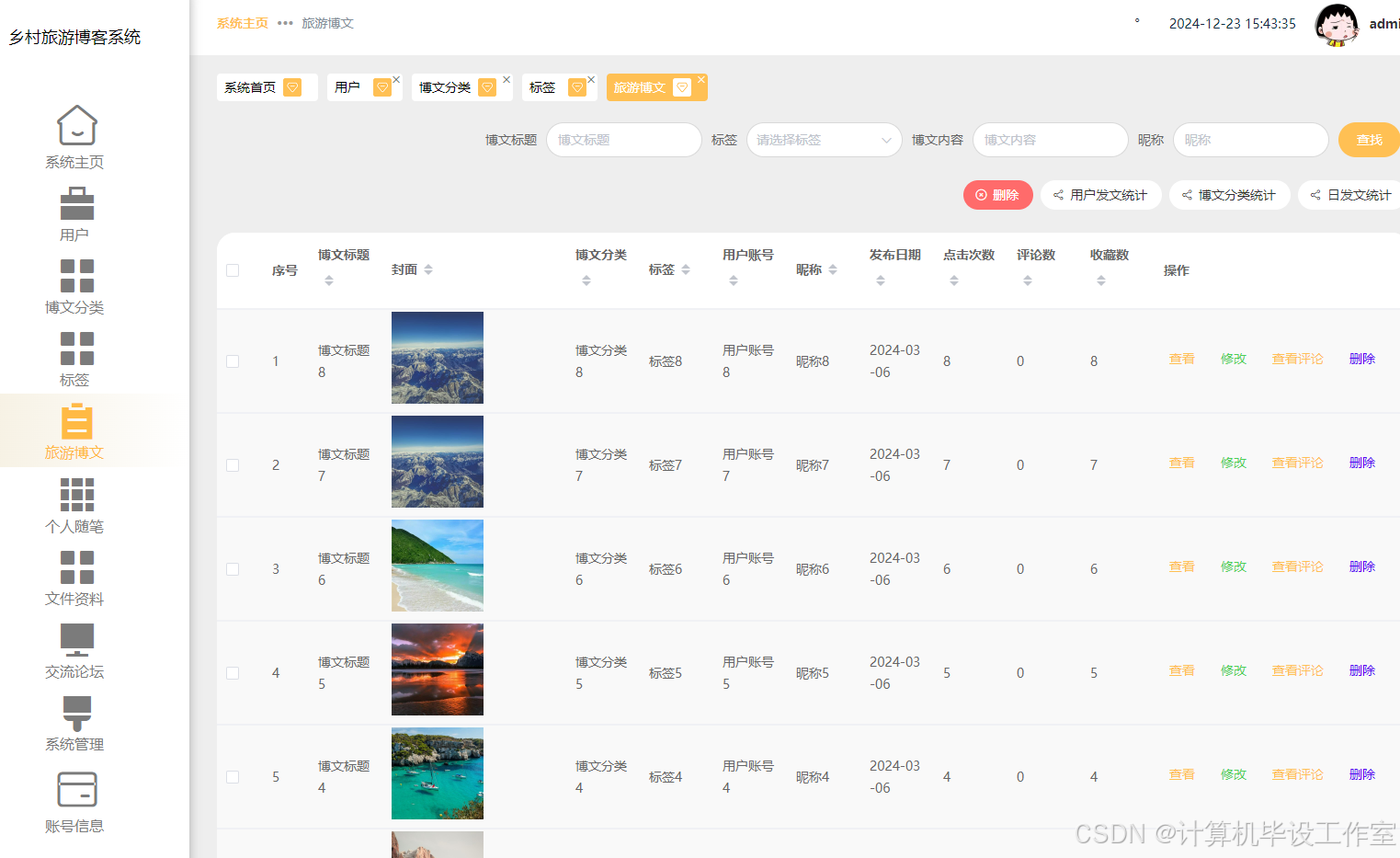Open 标签 grid icon in sidebar

point(77,349)
